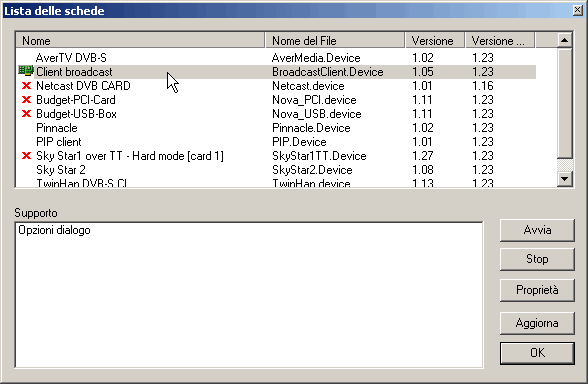Viewport: 588px width, 384px height.
Task: Click red X icon beside Sky Star1 over TT
Action: tap(26, 156)
